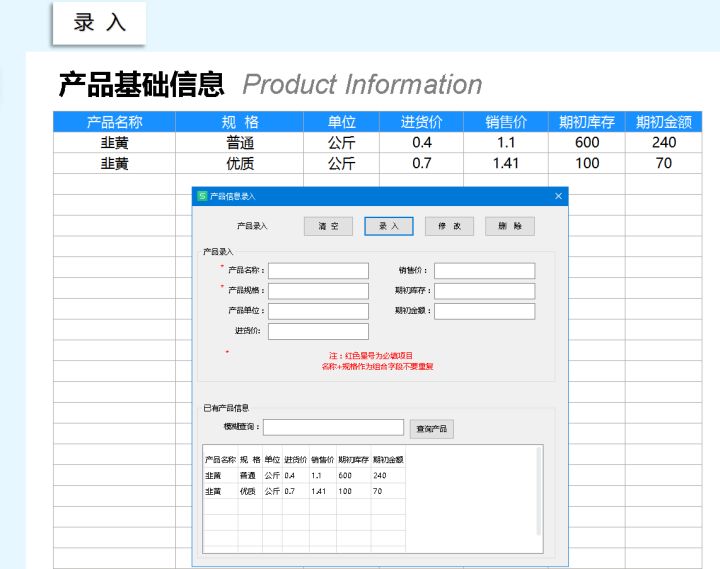720x569 pixels.
Task: Select 公斤 cell in the 优质 sheet row
Action: pyautogui.click(x=341, y=163)
